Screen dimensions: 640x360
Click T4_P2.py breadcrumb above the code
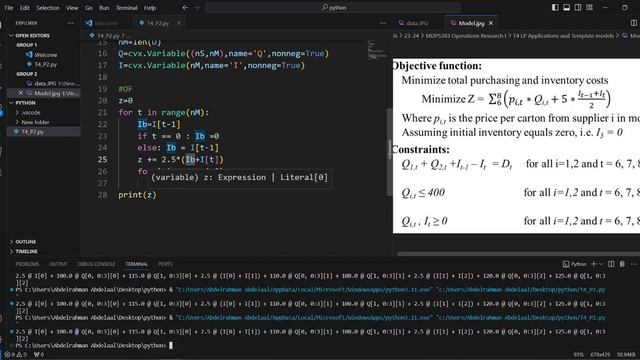coord(108,36)
